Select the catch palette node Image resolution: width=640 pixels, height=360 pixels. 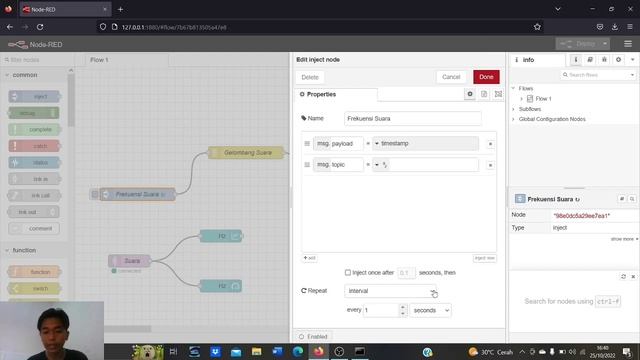point(34,146)
